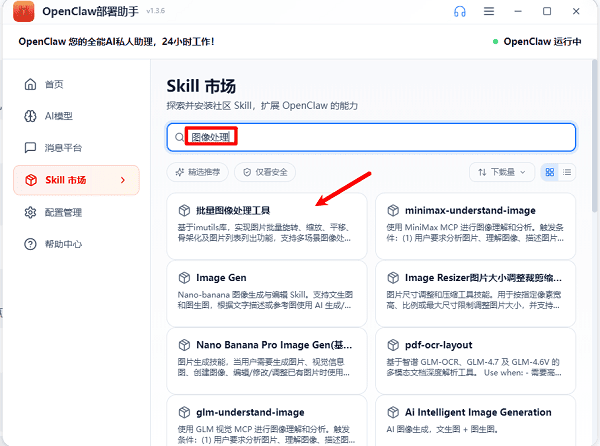Toggle the 仅看安全 filter chip
600x446 pixels.
coord(265,172)
